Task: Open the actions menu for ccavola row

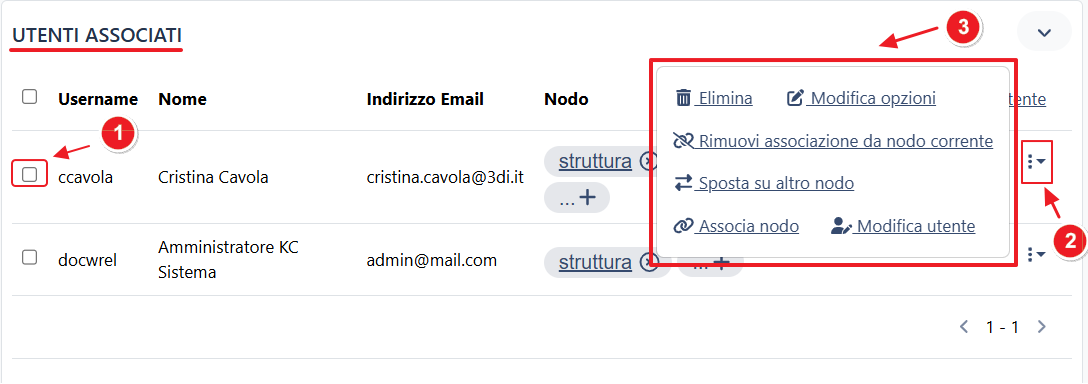Action: pyautogui.click(x=1036, y=162)
